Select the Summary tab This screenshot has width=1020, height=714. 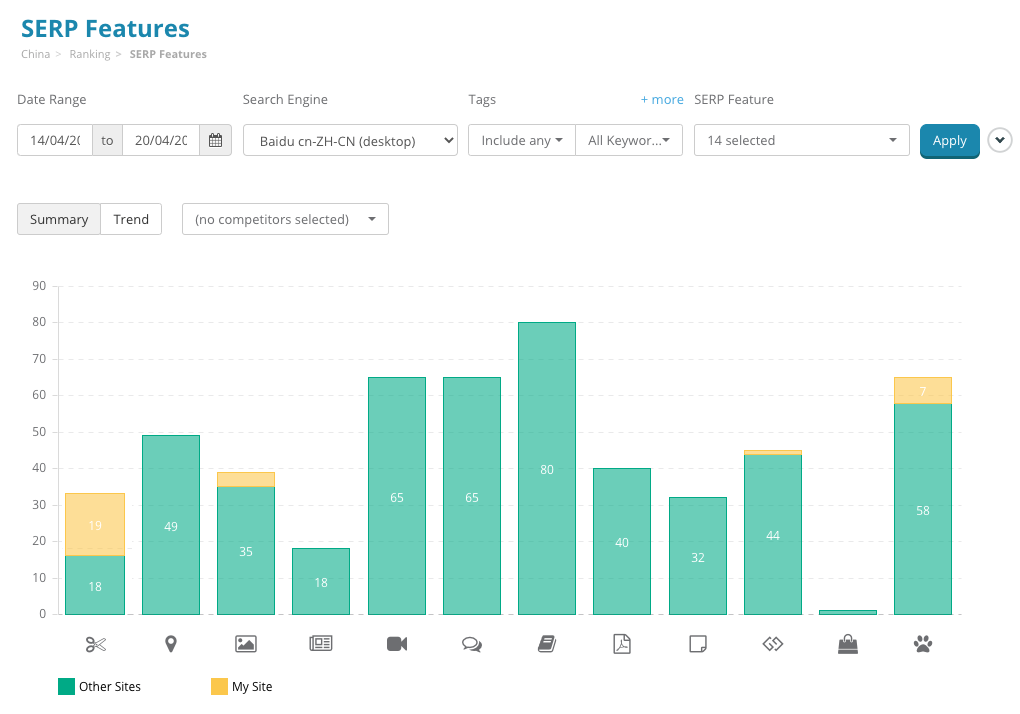pyautogui.click(x=58, y=218)
